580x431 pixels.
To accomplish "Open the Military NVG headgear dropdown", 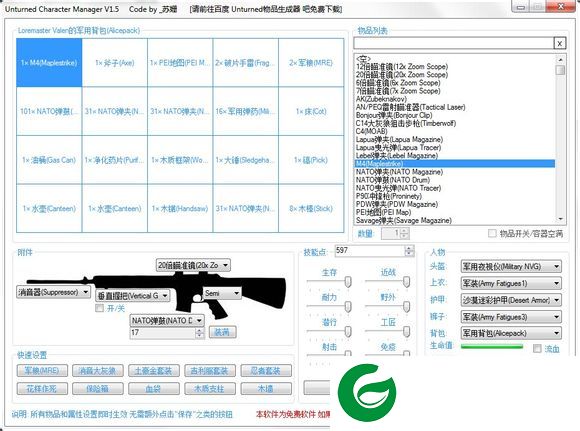I will (511, 266).
